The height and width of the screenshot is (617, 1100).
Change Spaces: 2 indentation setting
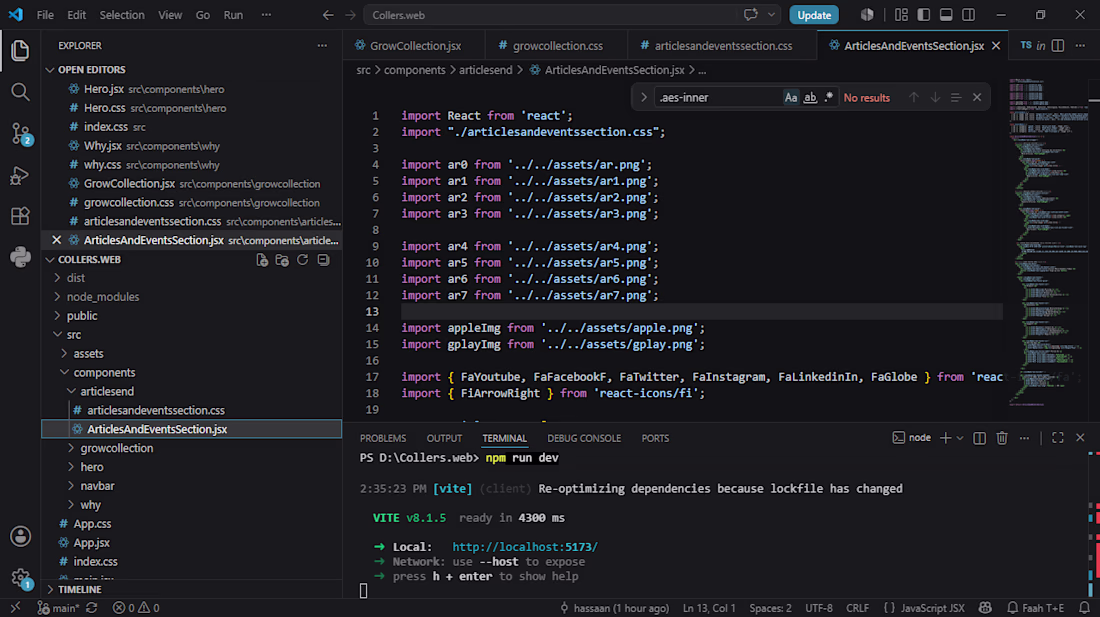pos(770,608)
